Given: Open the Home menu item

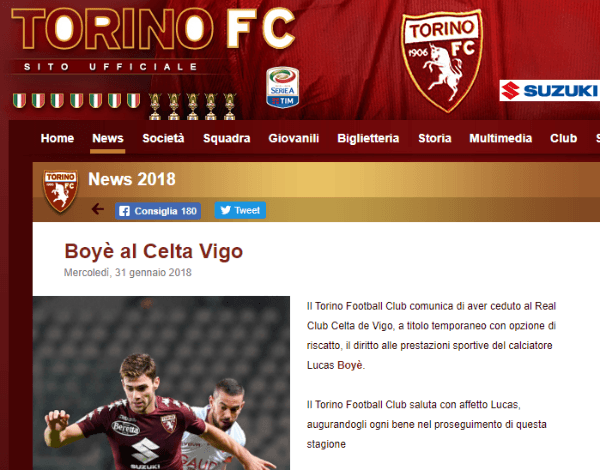Looking at the screenshot, I should [x=57, y=138].
